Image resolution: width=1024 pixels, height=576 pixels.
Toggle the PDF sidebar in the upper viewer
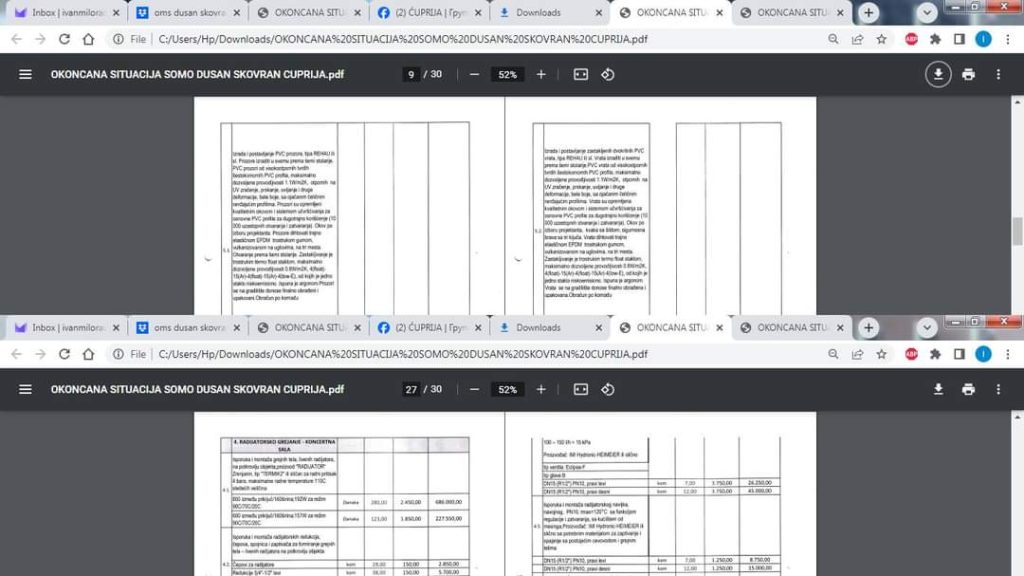coord(25,75)
